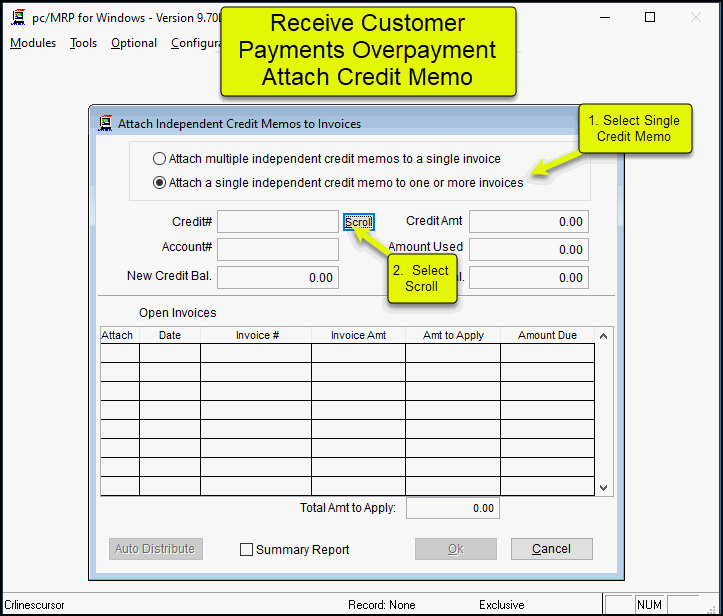
Task: Select attach a single independent credit memo option
Action: (159, 183)
